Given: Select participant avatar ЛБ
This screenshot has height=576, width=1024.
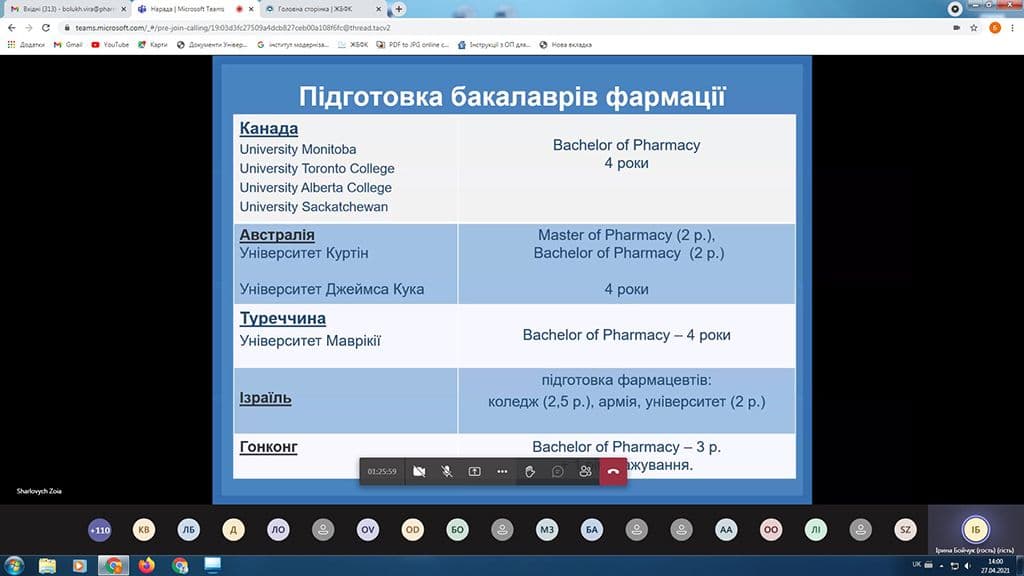Looking at the screenshot, I should tap(189, 530).
